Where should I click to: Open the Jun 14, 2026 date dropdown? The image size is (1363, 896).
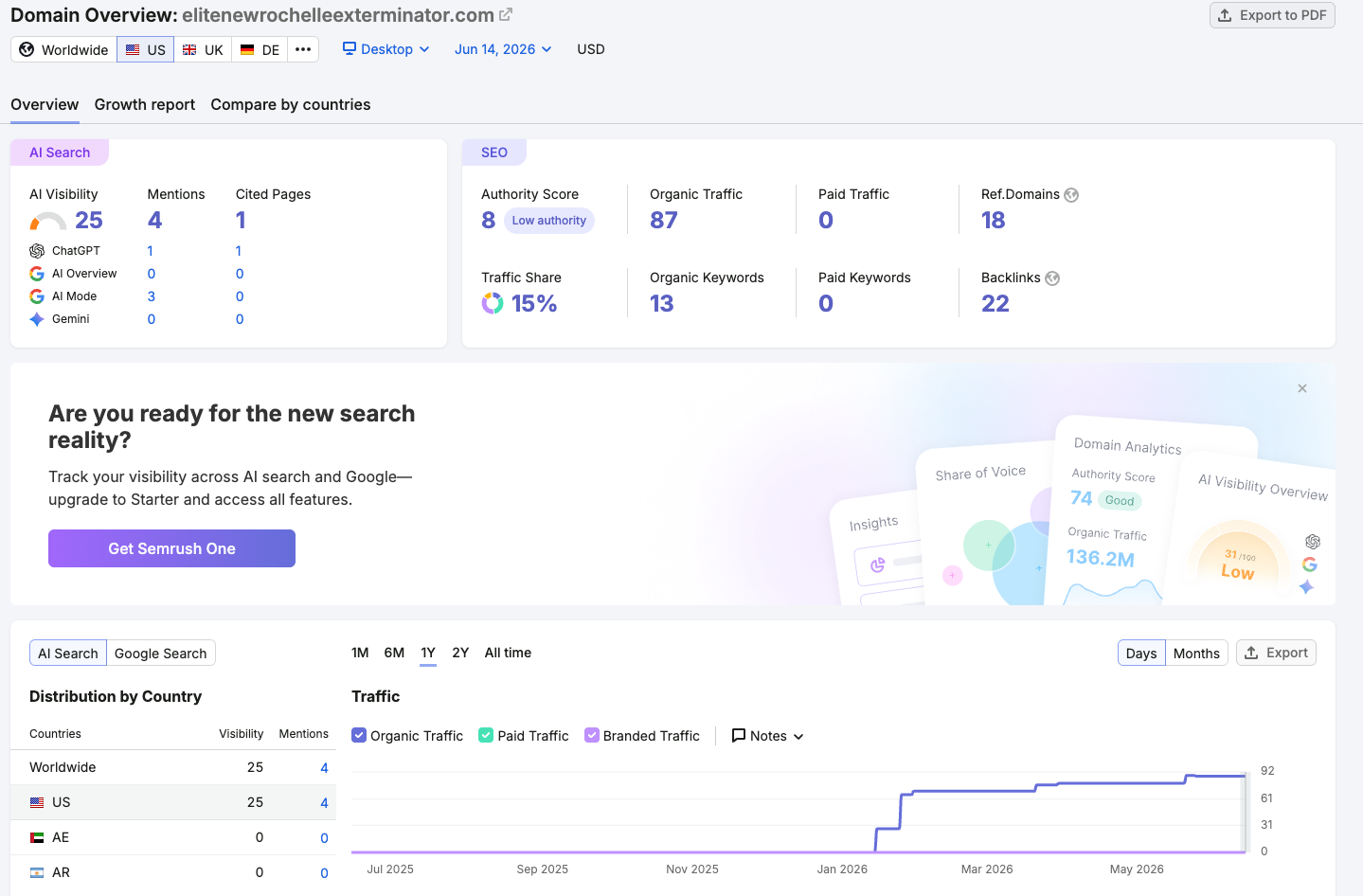click(x=503, y=49)
